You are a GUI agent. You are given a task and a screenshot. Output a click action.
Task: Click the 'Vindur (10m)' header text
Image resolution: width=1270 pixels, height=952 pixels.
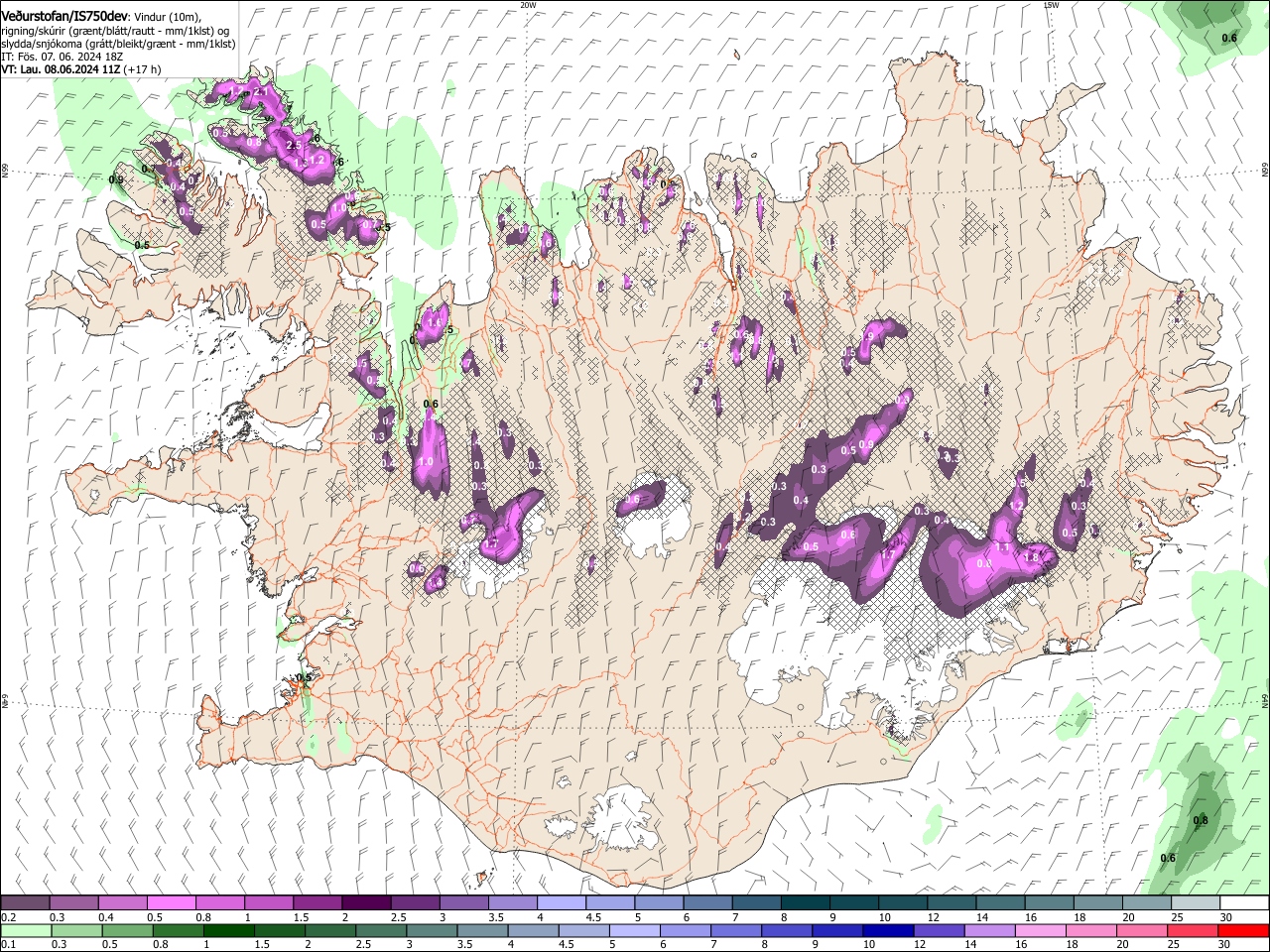point(167,17)
